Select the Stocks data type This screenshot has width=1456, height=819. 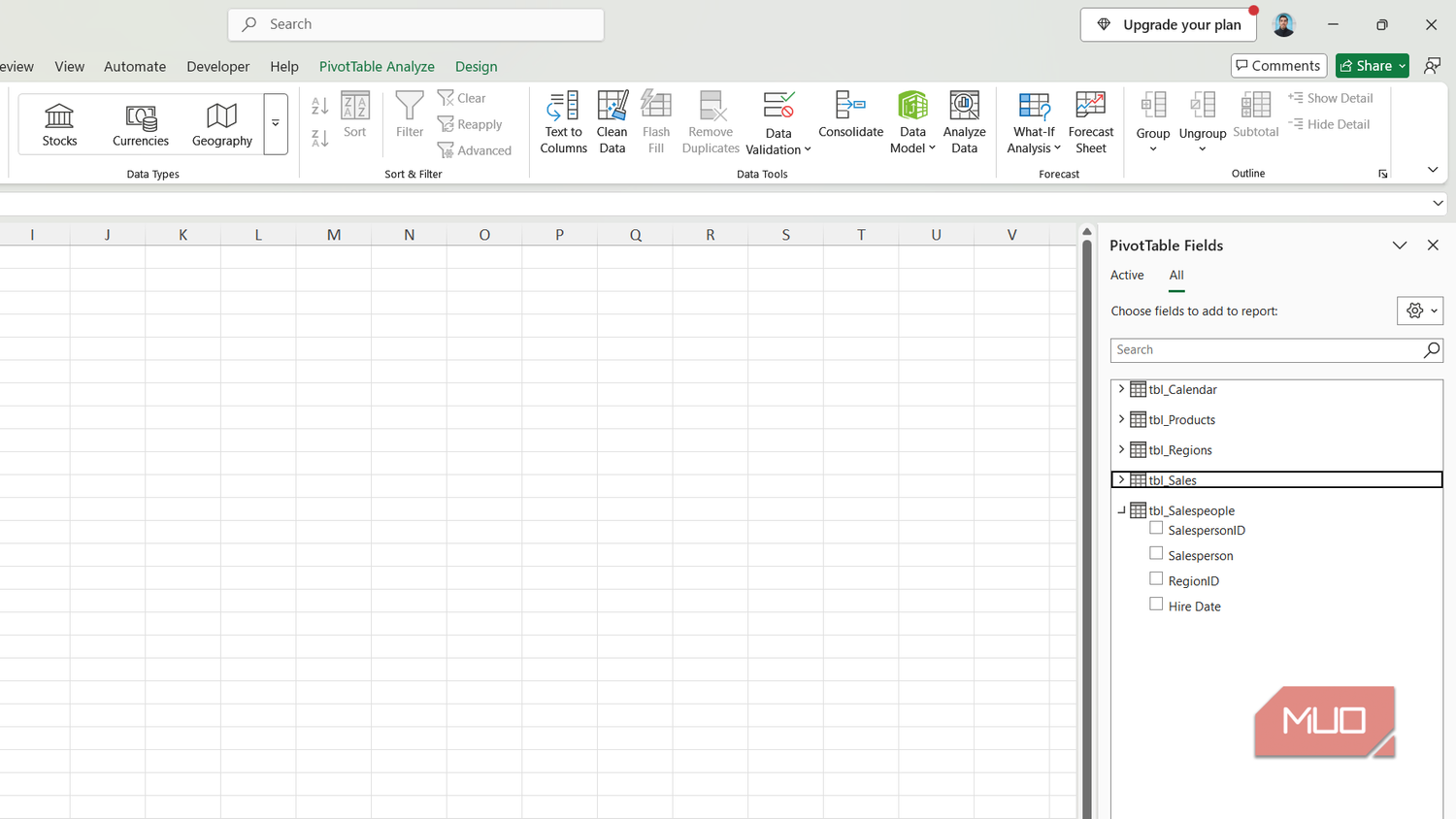coord(59,124)
